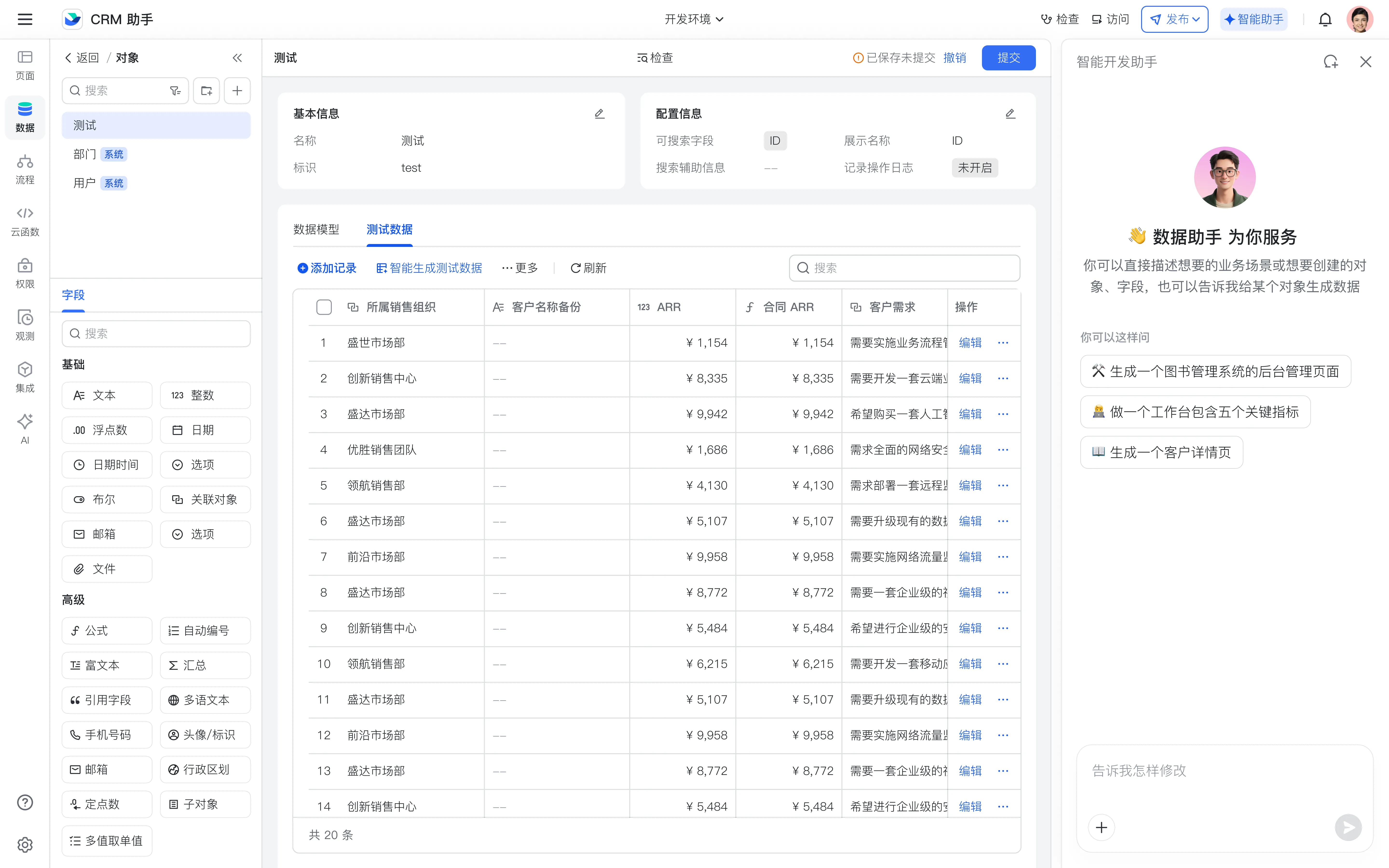The height and width of the screenshot is (868, 1389).
Task: Start a new chat in 智能开发助手
Action: [x=1330, y=61]
